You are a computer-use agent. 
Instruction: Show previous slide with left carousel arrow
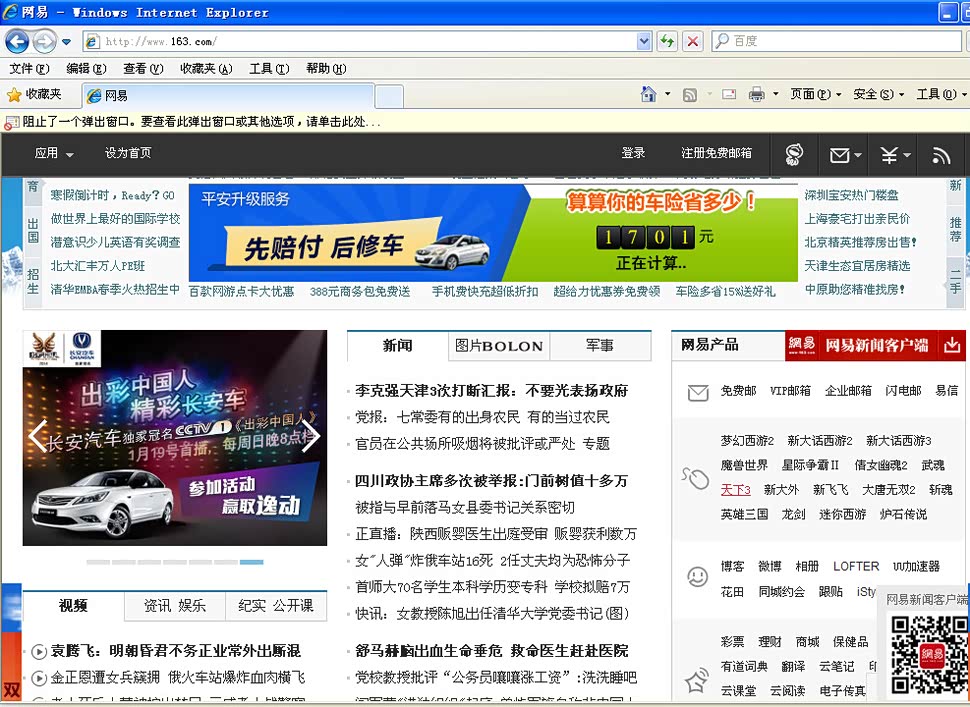[38, 435]
